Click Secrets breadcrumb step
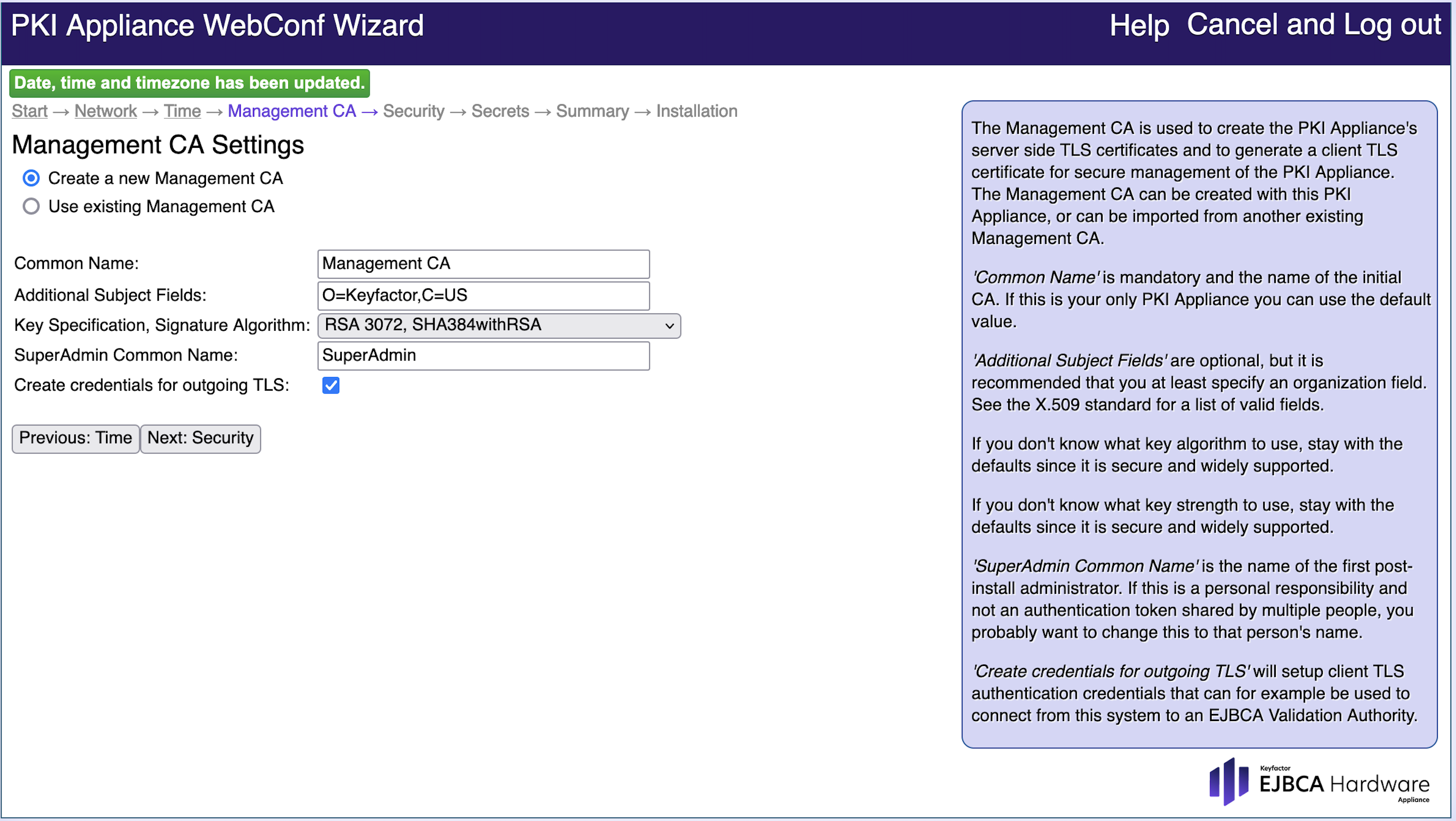The image size is (1456, 821). pos(500,112)
